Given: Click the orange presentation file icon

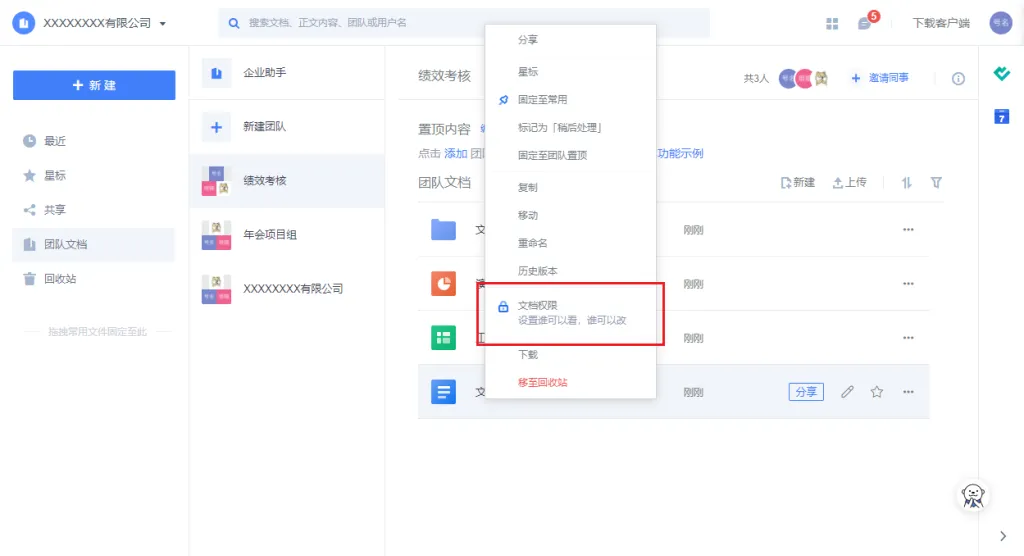Looking at the screenshot, I should (443, 284).
